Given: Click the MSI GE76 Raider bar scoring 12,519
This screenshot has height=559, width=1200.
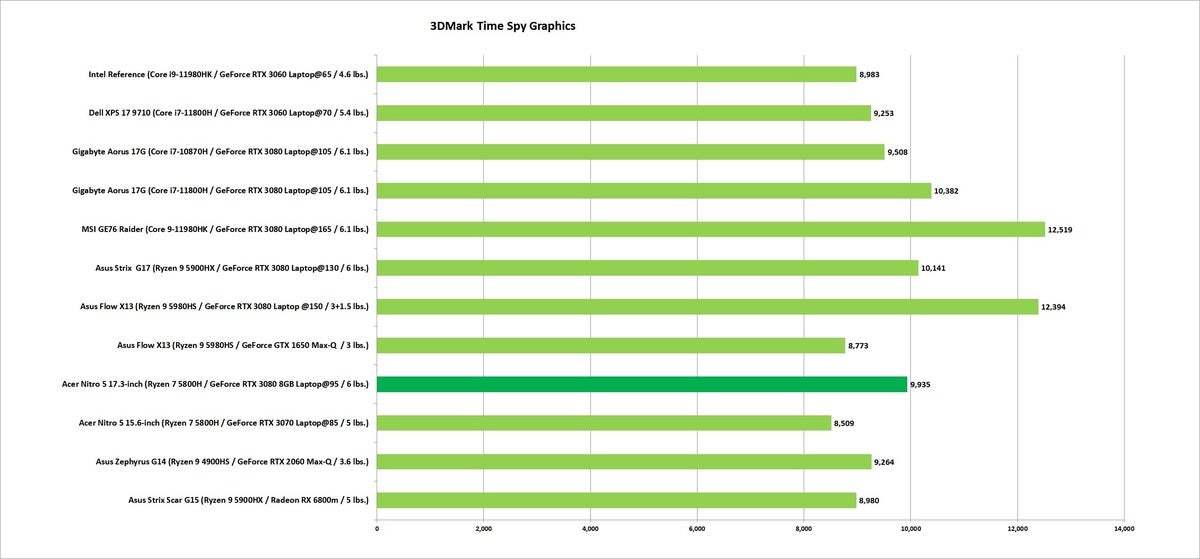Looking at the screenshot, I should [711, 229].
